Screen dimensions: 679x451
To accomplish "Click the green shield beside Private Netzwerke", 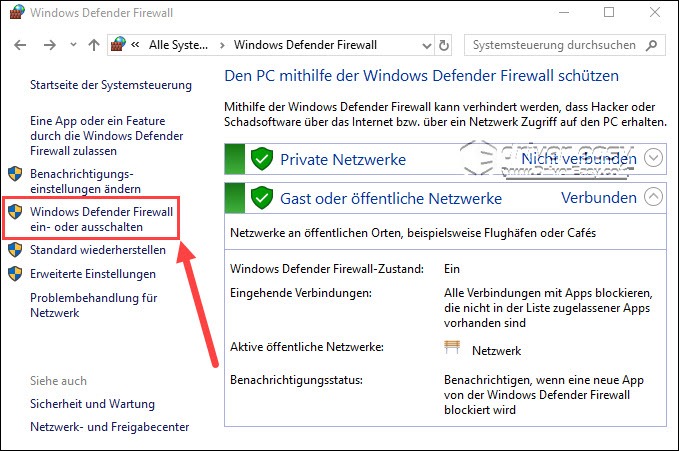I will [261, 158].
